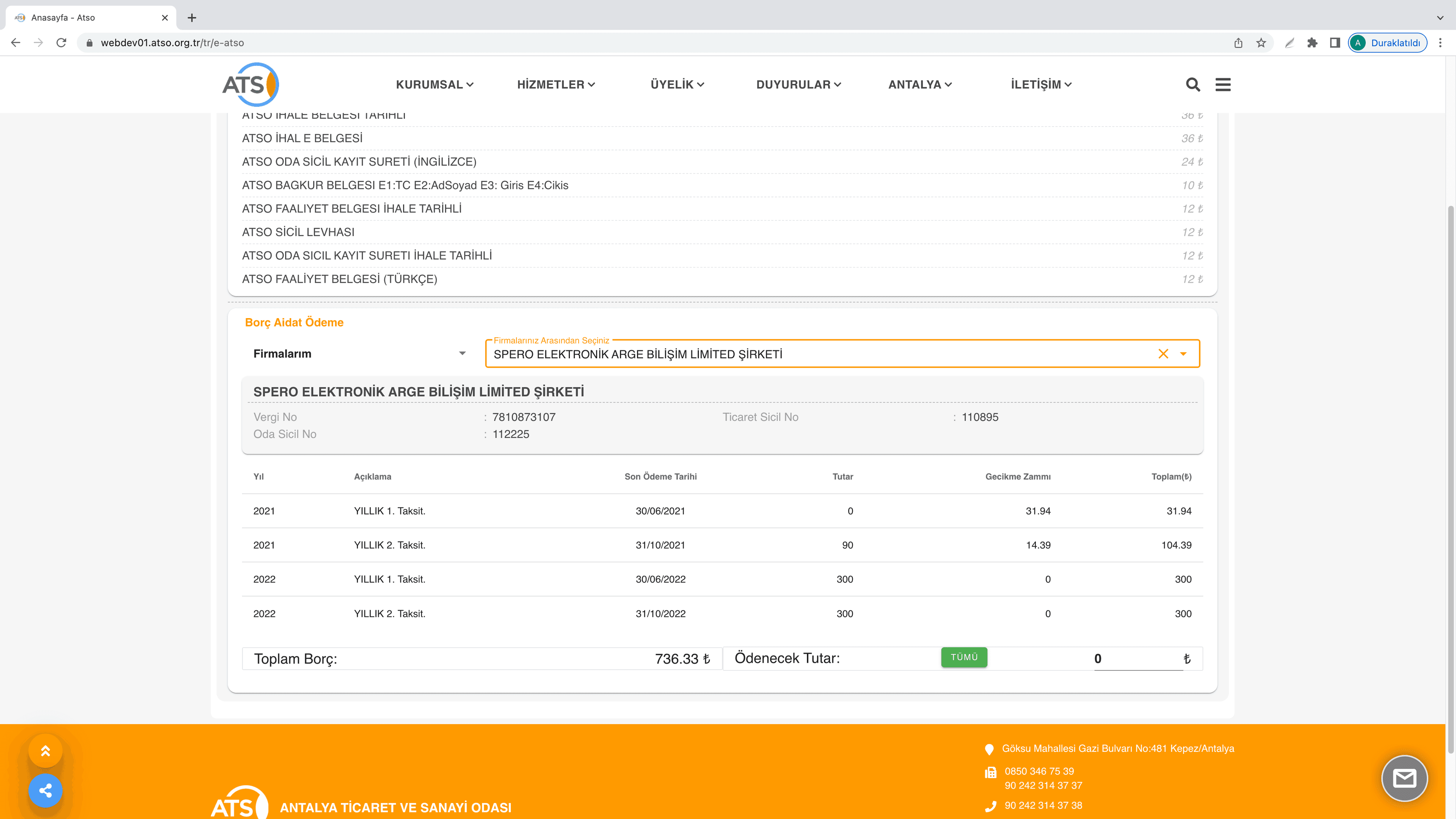Click the browser back arrow
Screen dimensions: 1456x819
point(16,42)
